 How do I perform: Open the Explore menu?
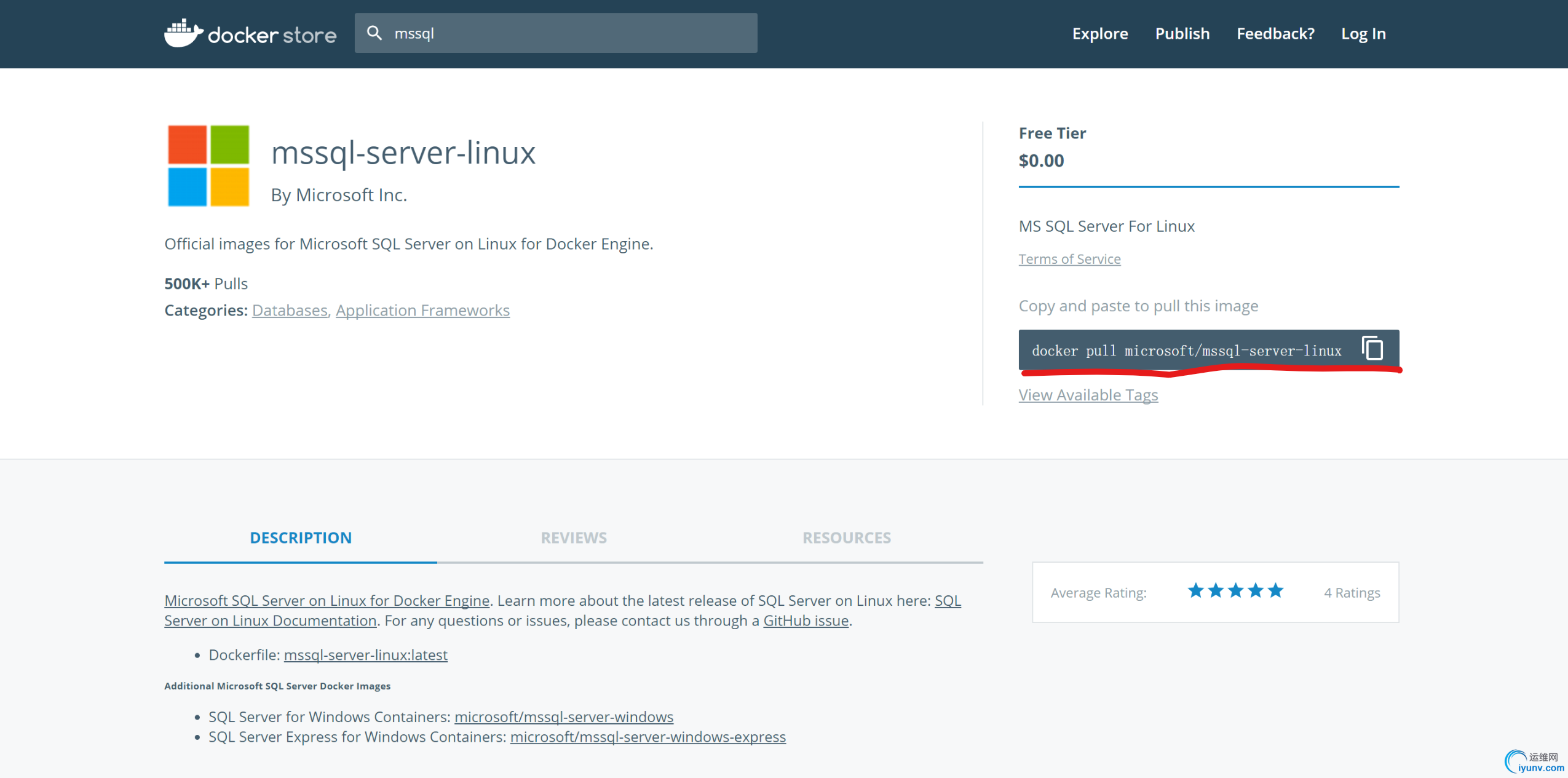pos(1100,34)
